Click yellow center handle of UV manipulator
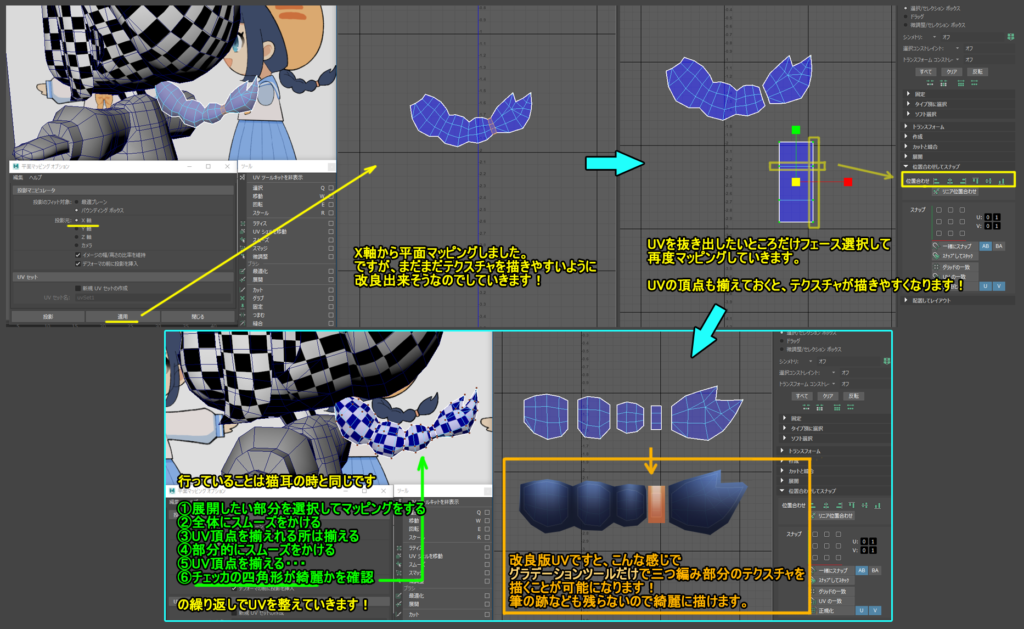Viewport: 1024px width, 629px height. pos(795,182)
